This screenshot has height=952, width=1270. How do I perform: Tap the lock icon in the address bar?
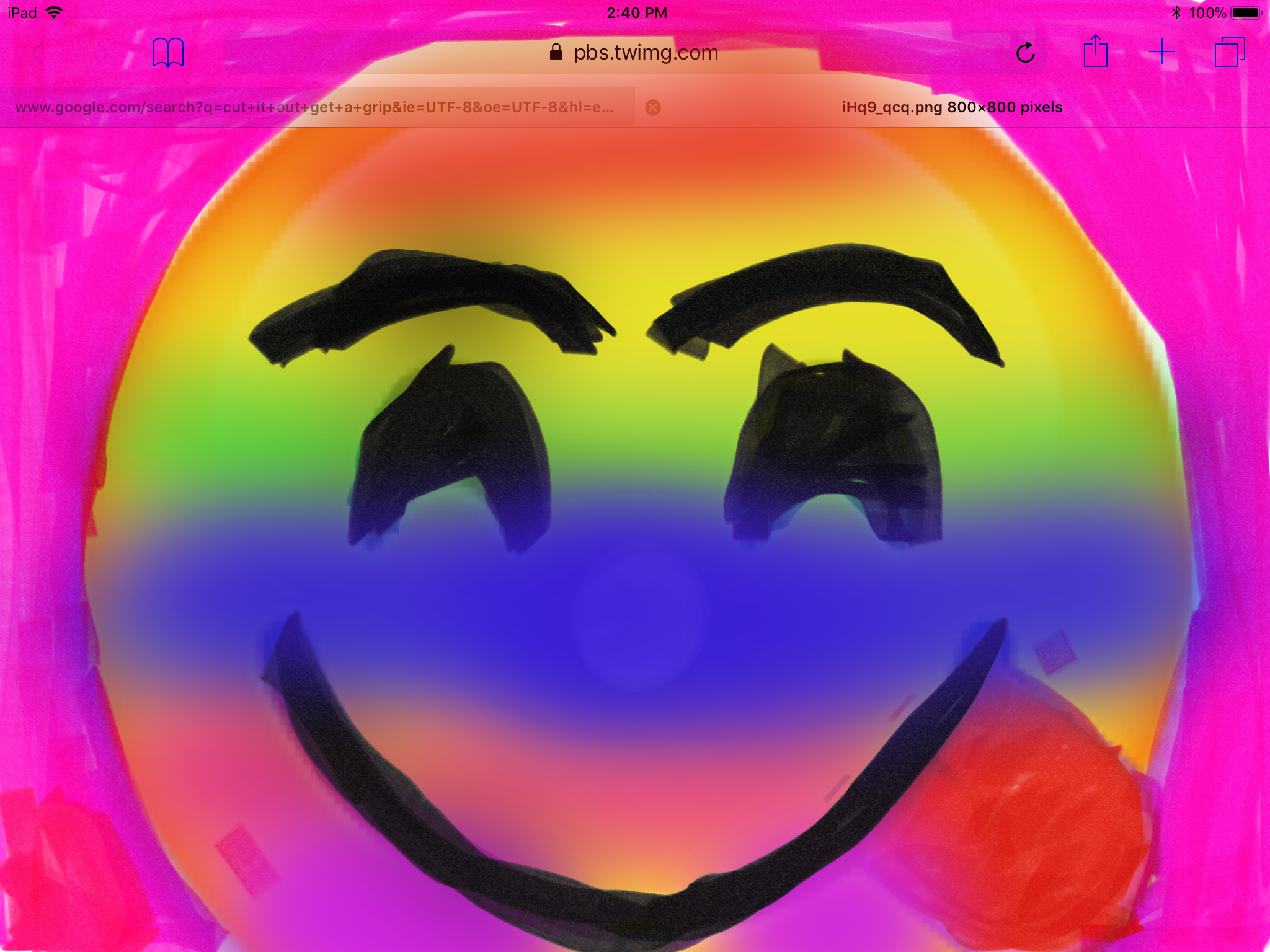[x=556, y=52]
